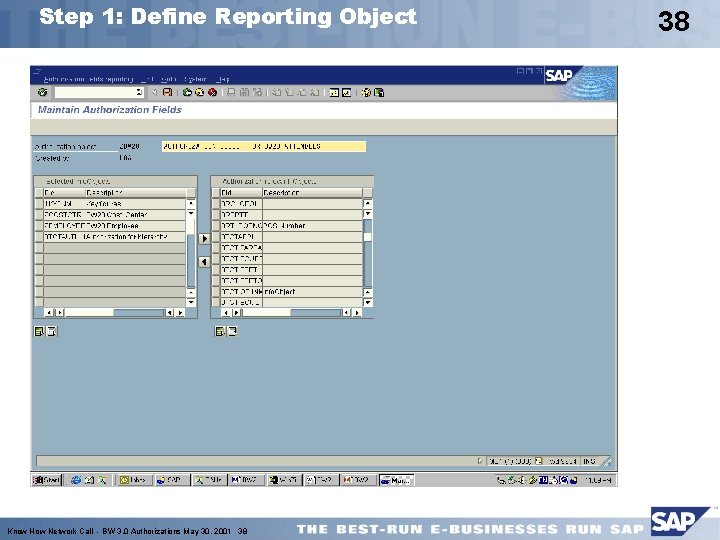The image size is (720, 540).
Task: Switch to the SAP taskbar button
Action: tap(171, 480)
